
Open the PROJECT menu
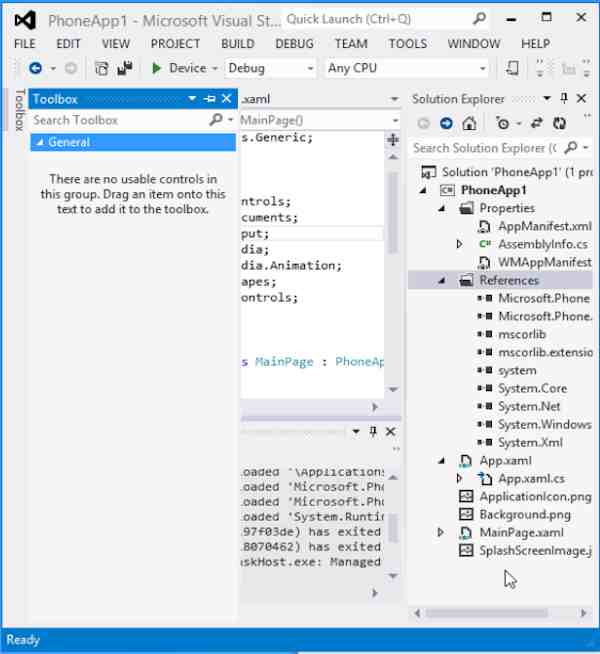tap(175, 43)
